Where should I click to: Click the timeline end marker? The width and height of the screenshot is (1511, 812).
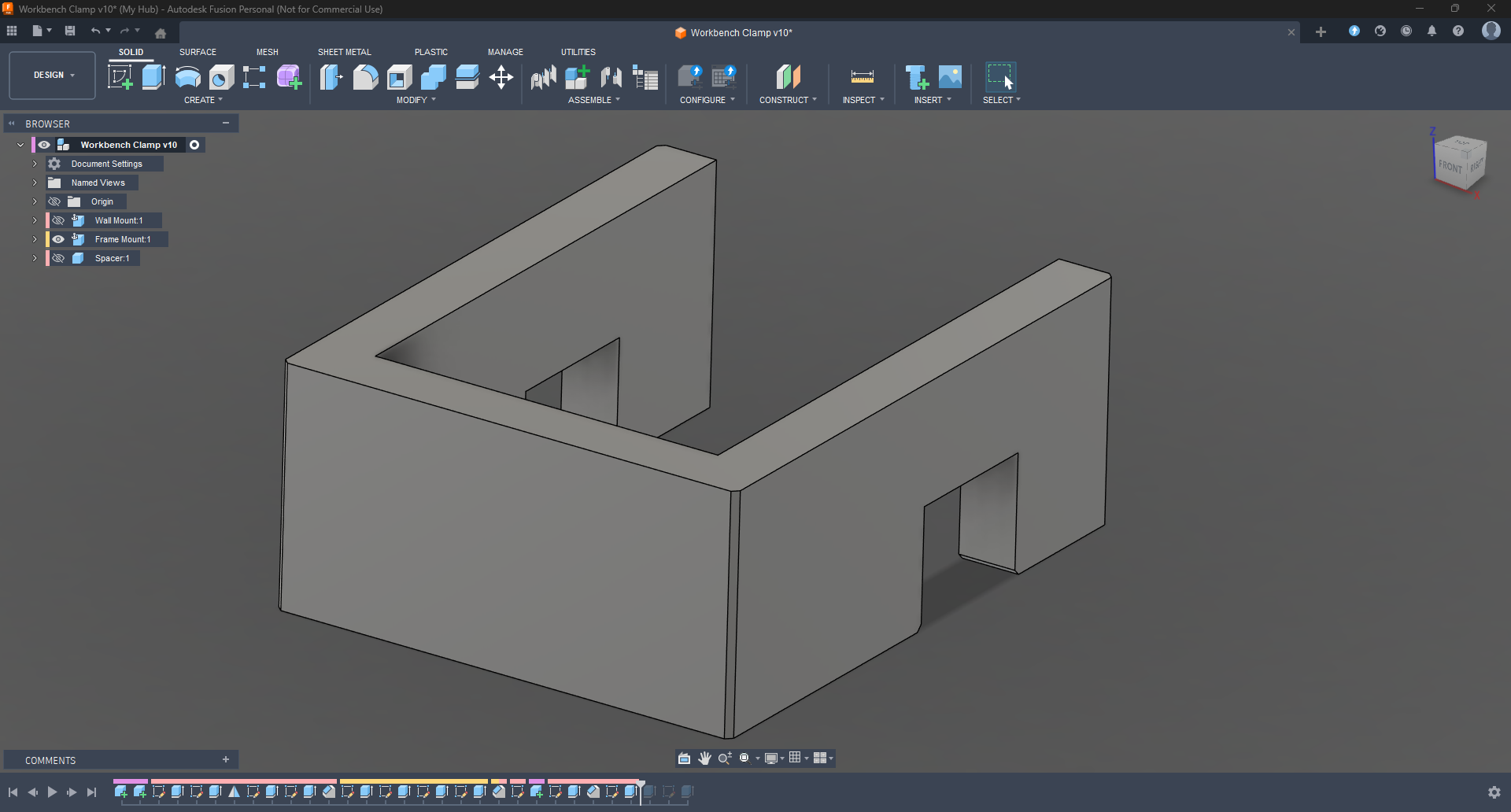tap(642, 791)
